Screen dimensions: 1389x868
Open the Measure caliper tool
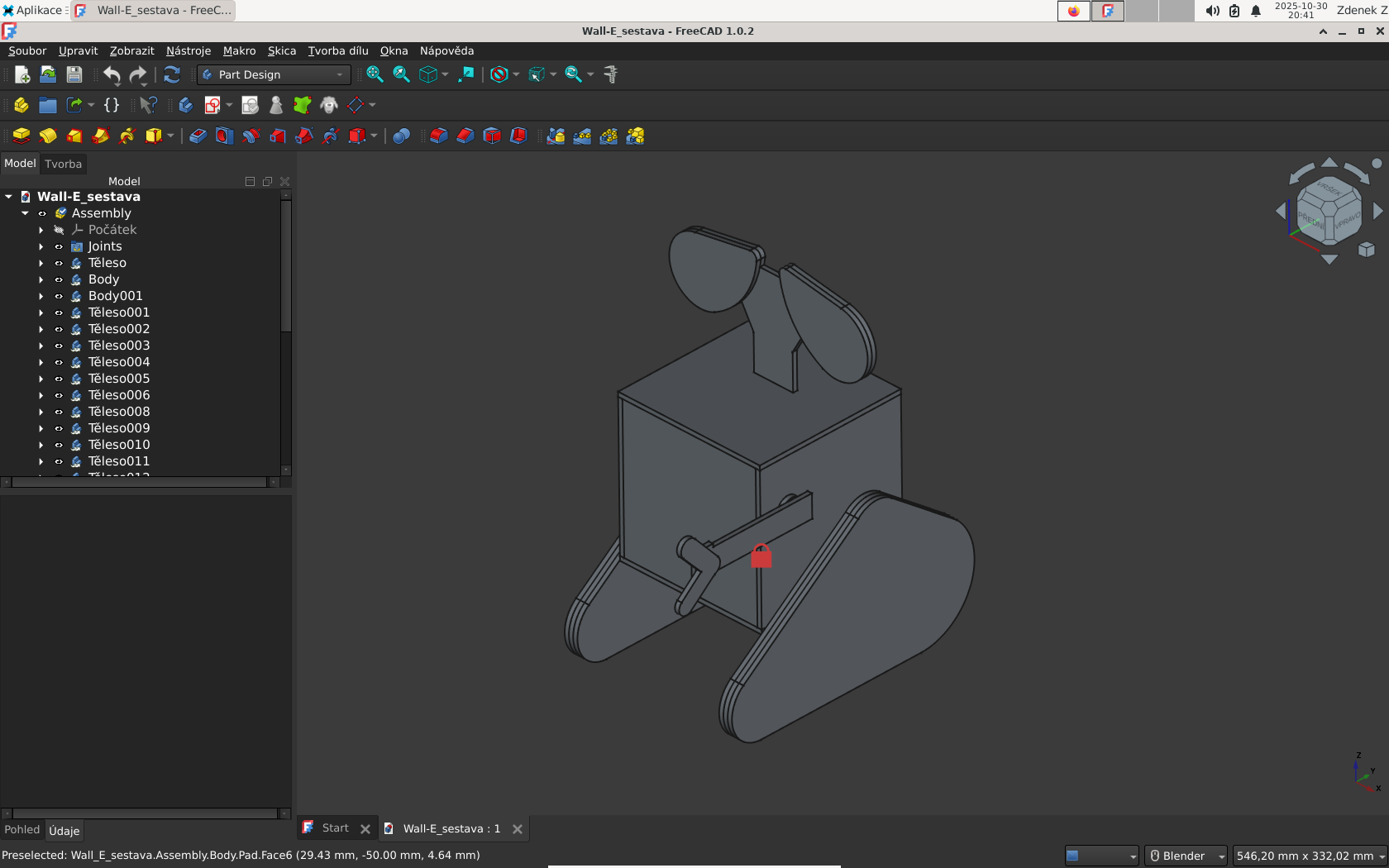(x=611, y=74)
